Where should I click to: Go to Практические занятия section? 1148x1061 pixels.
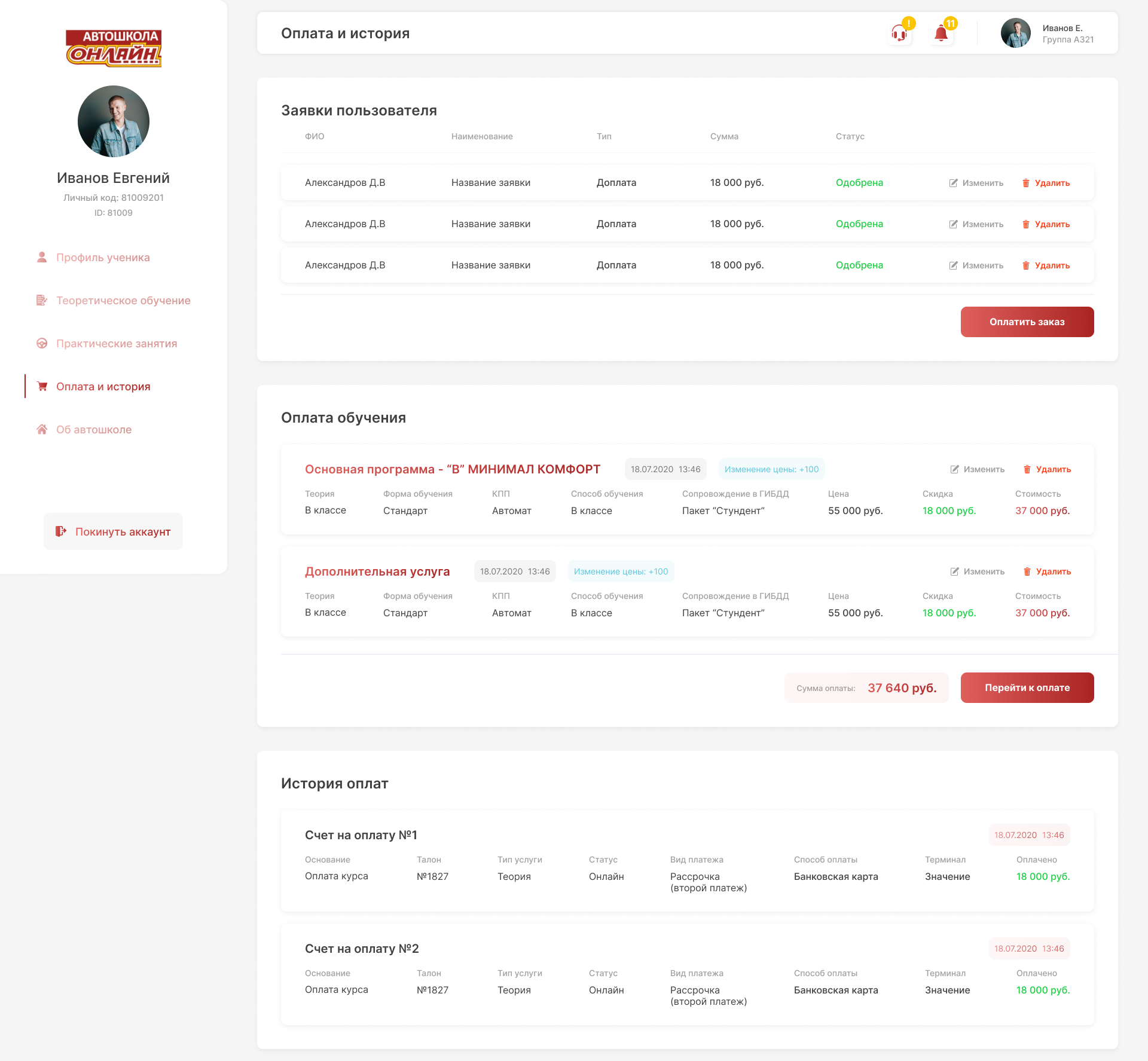click(117, 344)
